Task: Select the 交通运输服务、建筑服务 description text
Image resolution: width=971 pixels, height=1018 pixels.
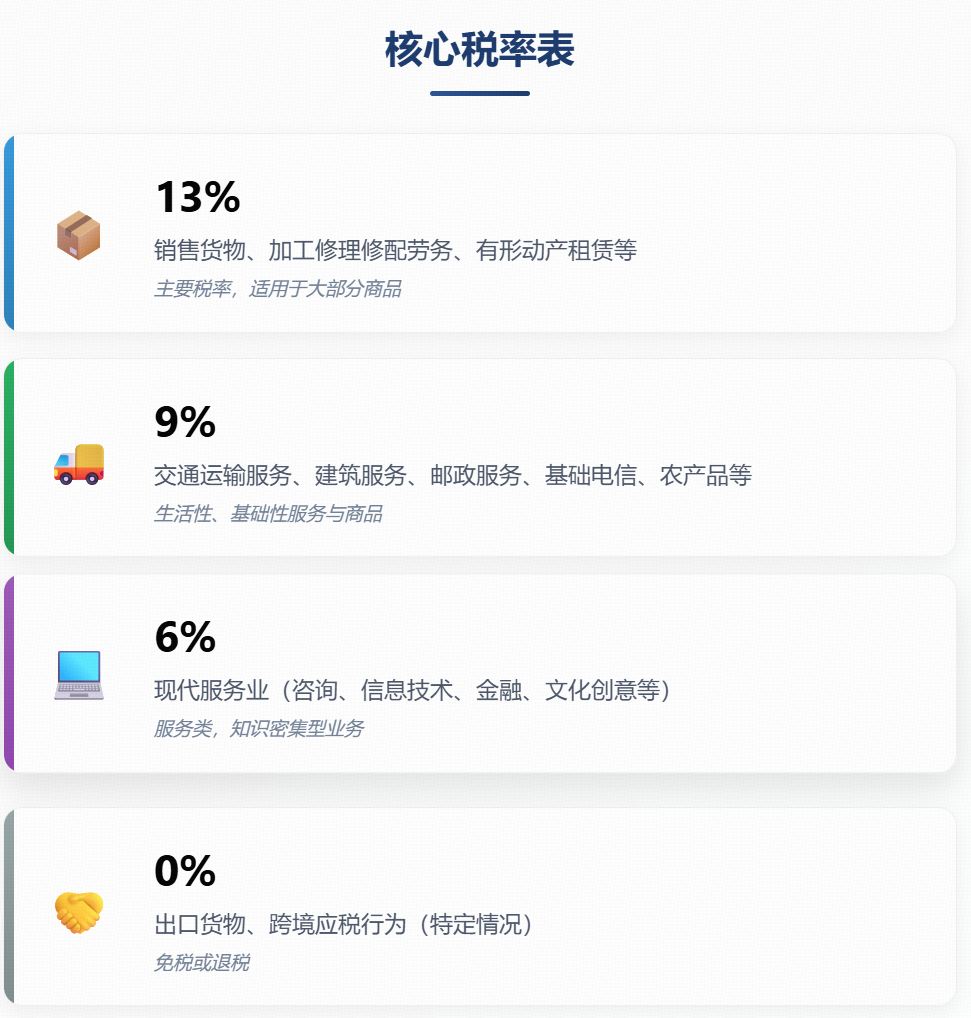Action: coord(452,475)
